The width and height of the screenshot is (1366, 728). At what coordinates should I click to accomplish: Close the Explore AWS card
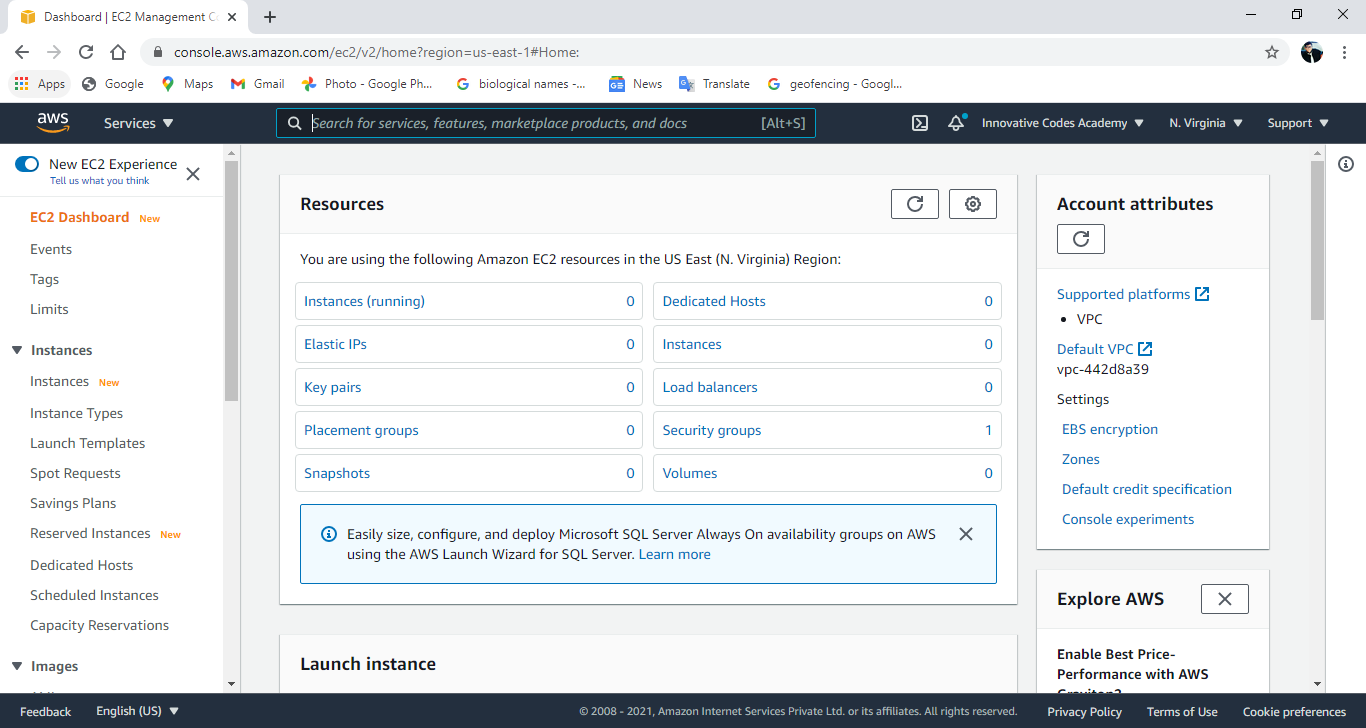pos(1224,598)
